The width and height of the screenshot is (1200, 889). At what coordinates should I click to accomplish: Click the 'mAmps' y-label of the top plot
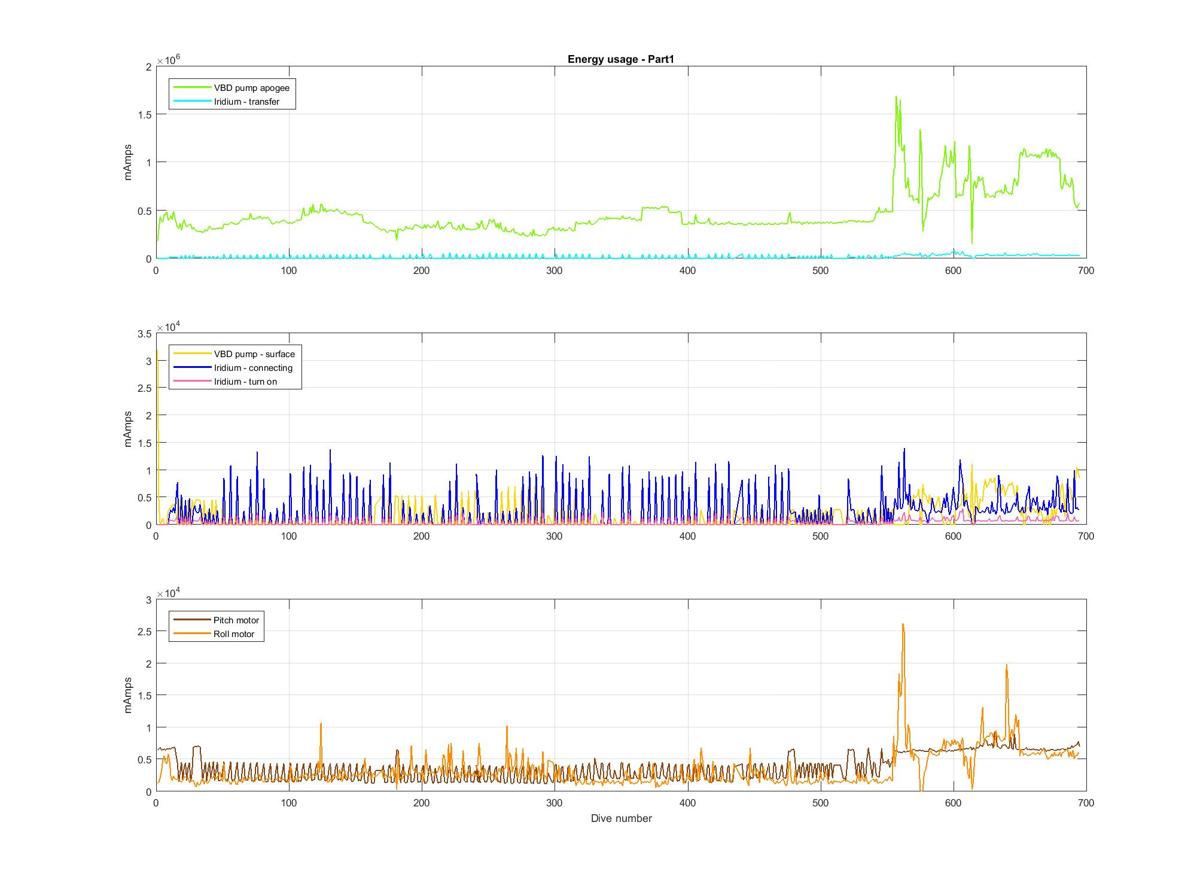128,162
